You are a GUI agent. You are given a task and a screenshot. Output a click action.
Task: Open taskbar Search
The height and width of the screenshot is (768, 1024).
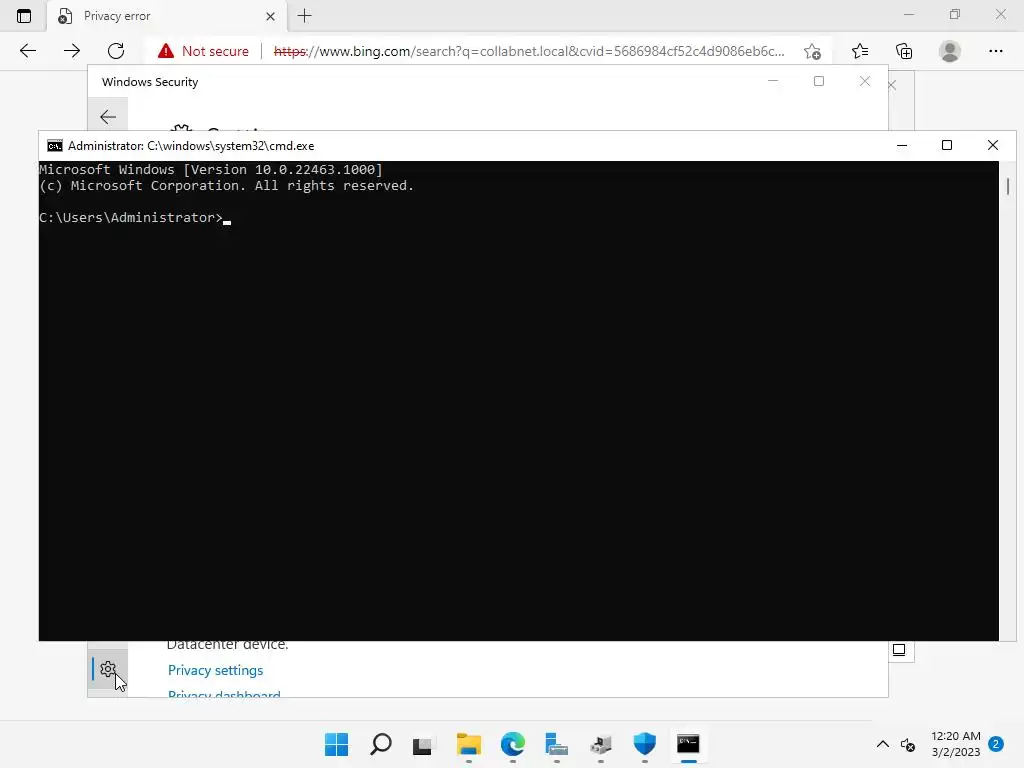click(x=381, y=744)
